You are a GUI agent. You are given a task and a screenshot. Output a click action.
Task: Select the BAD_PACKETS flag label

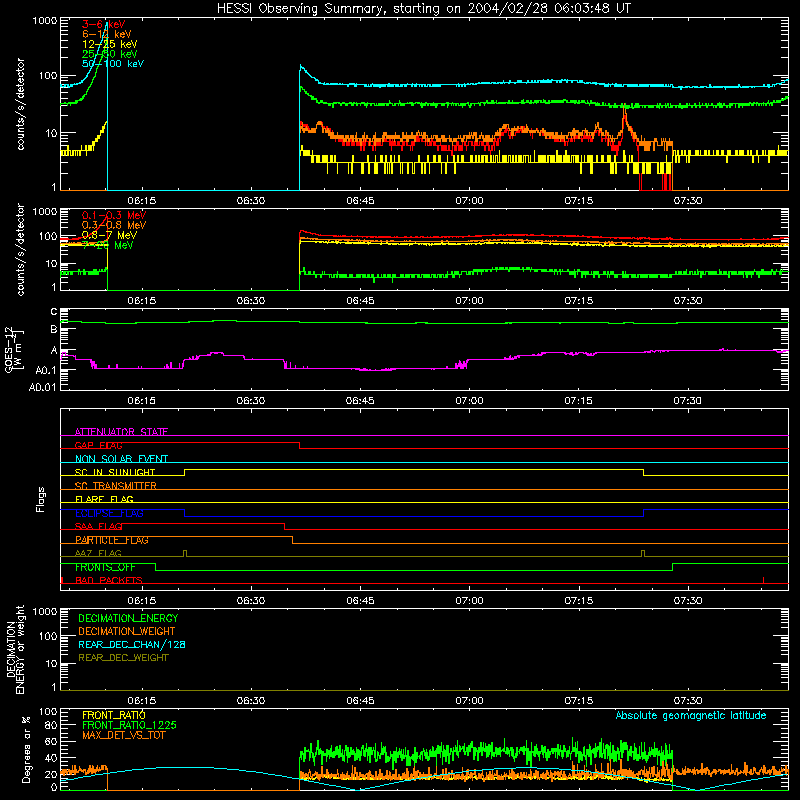pyautogui.click(x=109, y=581)
